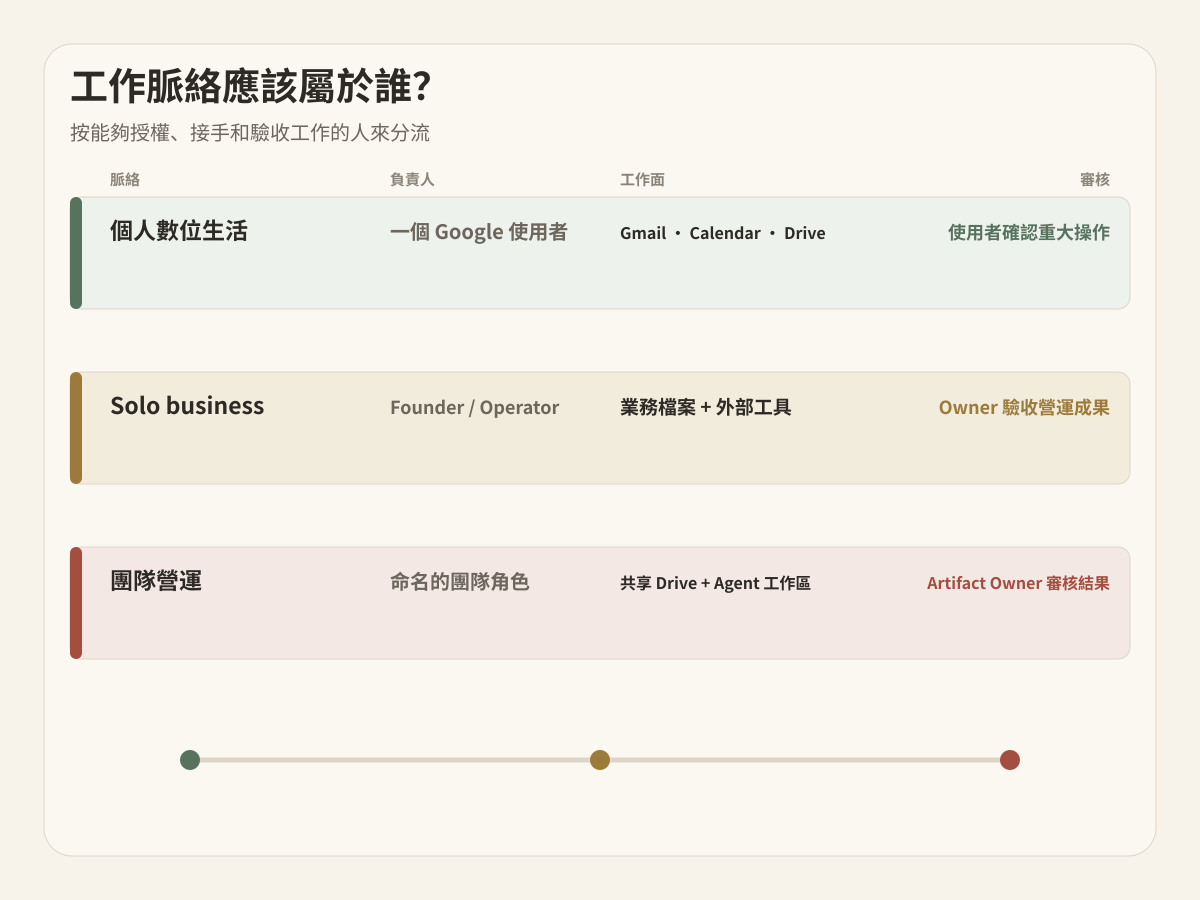
Task: Click the 負責人 column header
Action: click(412, 180)
